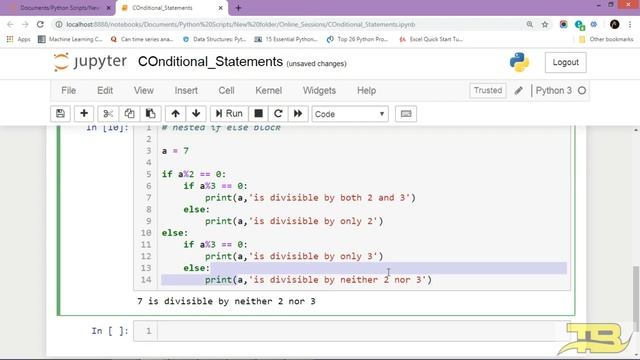
Task: Open the Kernel menu
Action: [269, 91]
